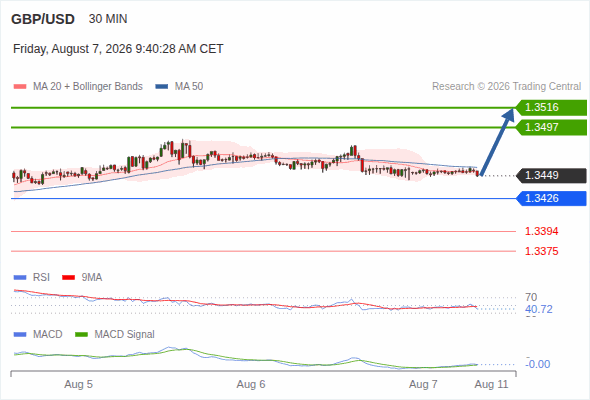
Task: Select the 1.3375 support level label
Action: 541,251
